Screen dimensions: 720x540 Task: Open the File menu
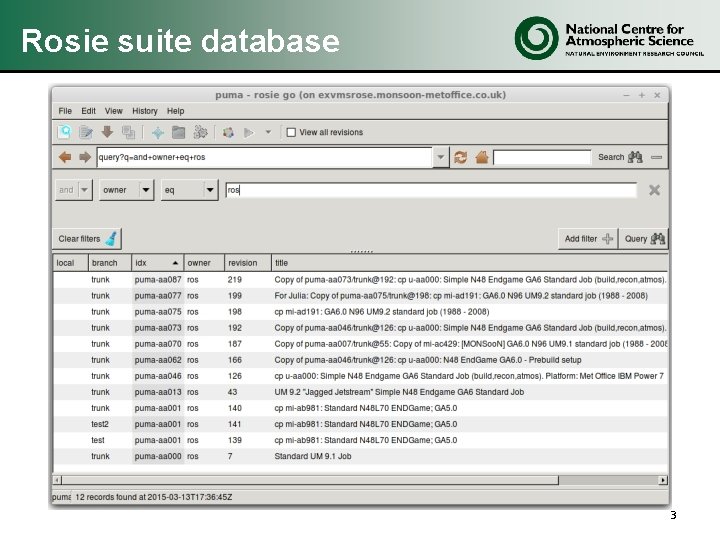pos(65,111)
